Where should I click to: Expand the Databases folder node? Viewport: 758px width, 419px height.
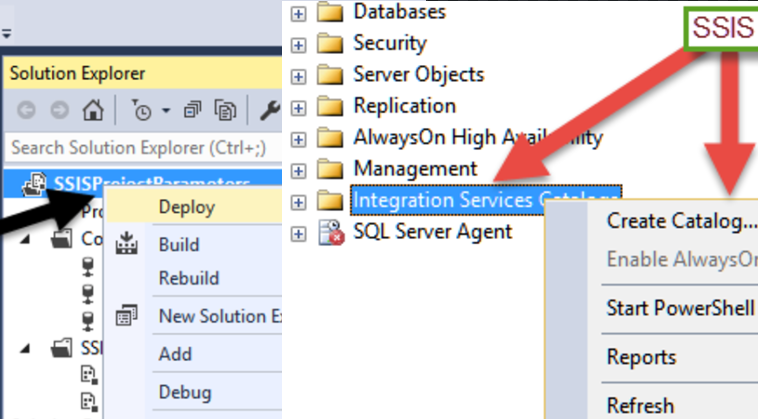click(x=297, y=13)
